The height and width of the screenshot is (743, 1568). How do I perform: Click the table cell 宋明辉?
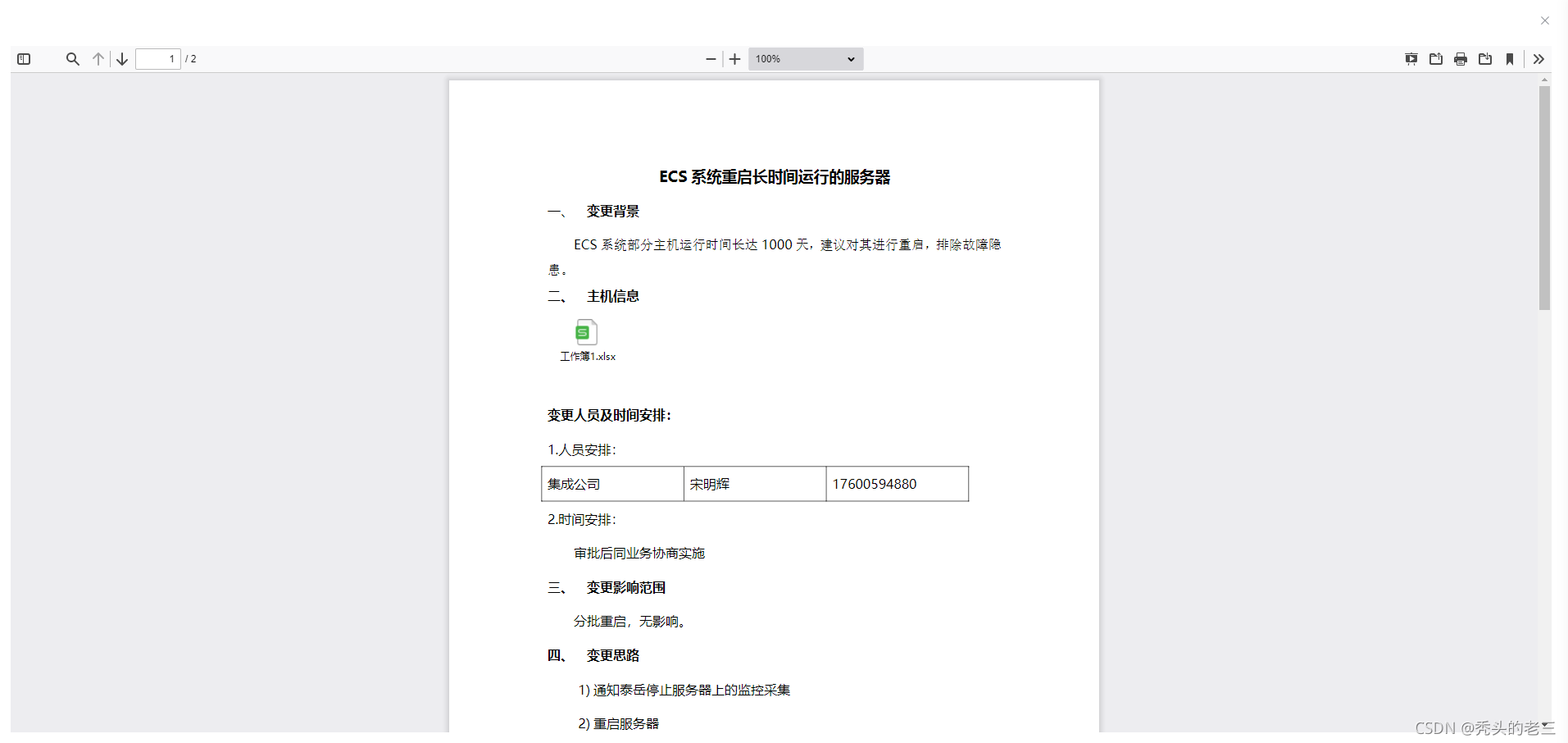pos(755,484)
